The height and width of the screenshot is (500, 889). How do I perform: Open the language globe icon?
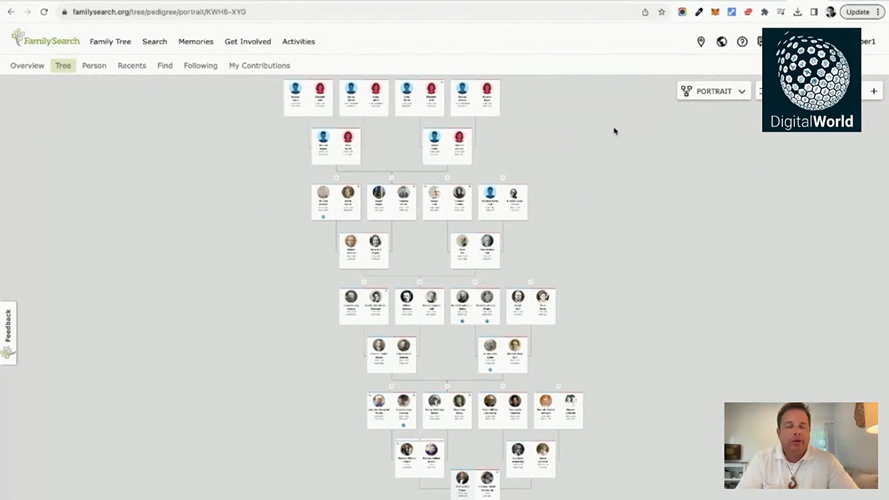pos(722,41)
